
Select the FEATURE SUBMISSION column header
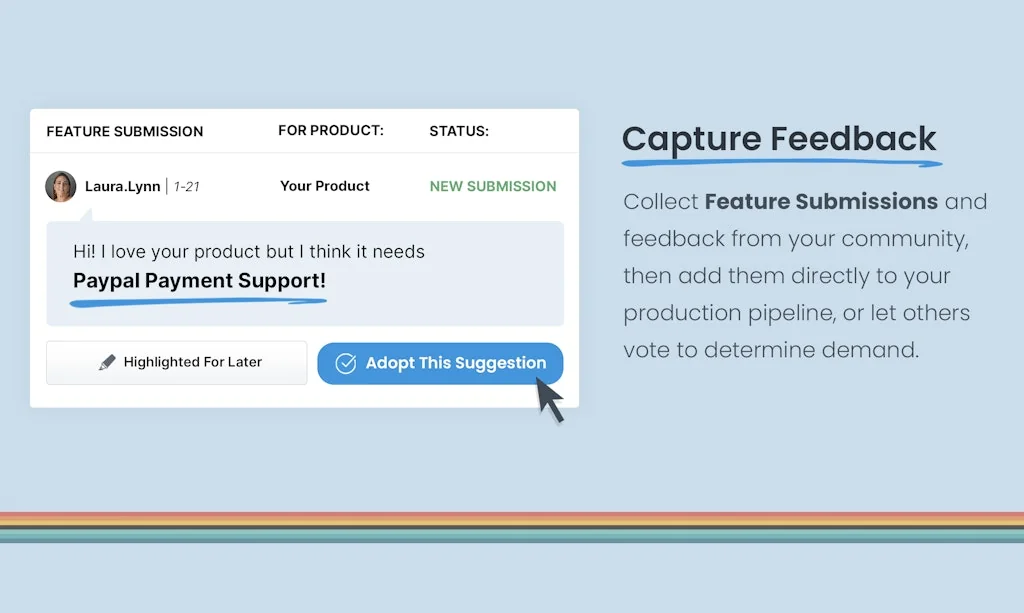tap(125, 132)
